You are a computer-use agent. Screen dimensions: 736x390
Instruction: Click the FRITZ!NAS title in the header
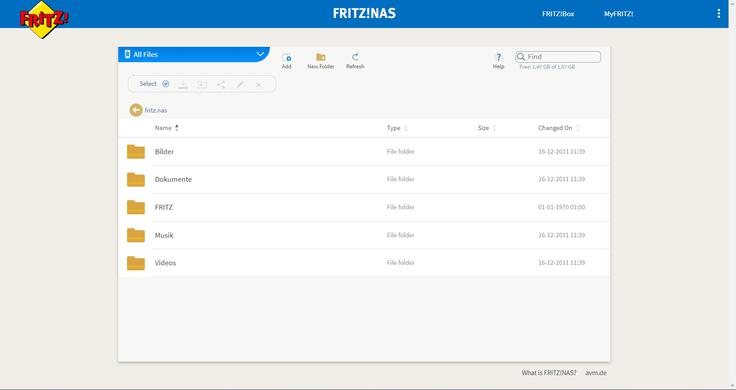tap(364, 13)
